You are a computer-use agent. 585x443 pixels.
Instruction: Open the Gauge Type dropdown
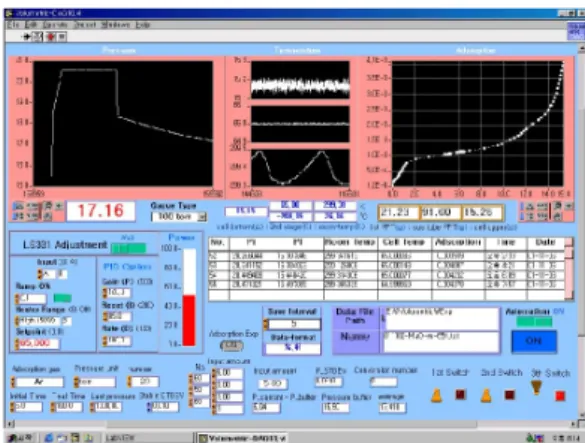(202, 217)
